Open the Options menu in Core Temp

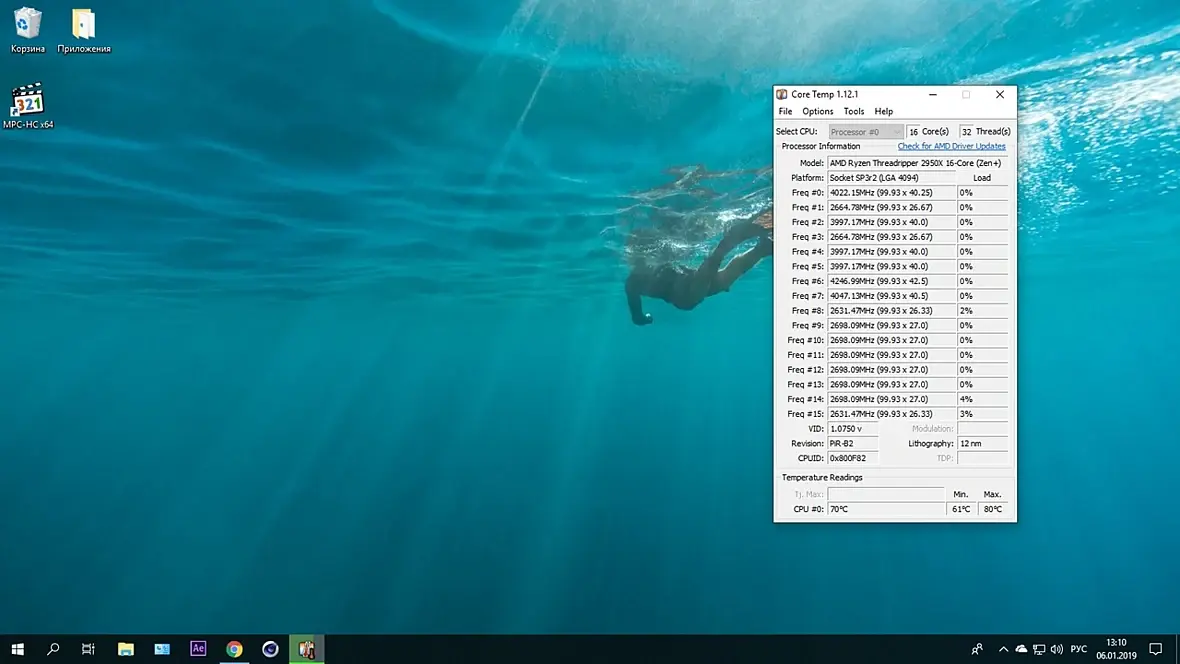(817, 111)
